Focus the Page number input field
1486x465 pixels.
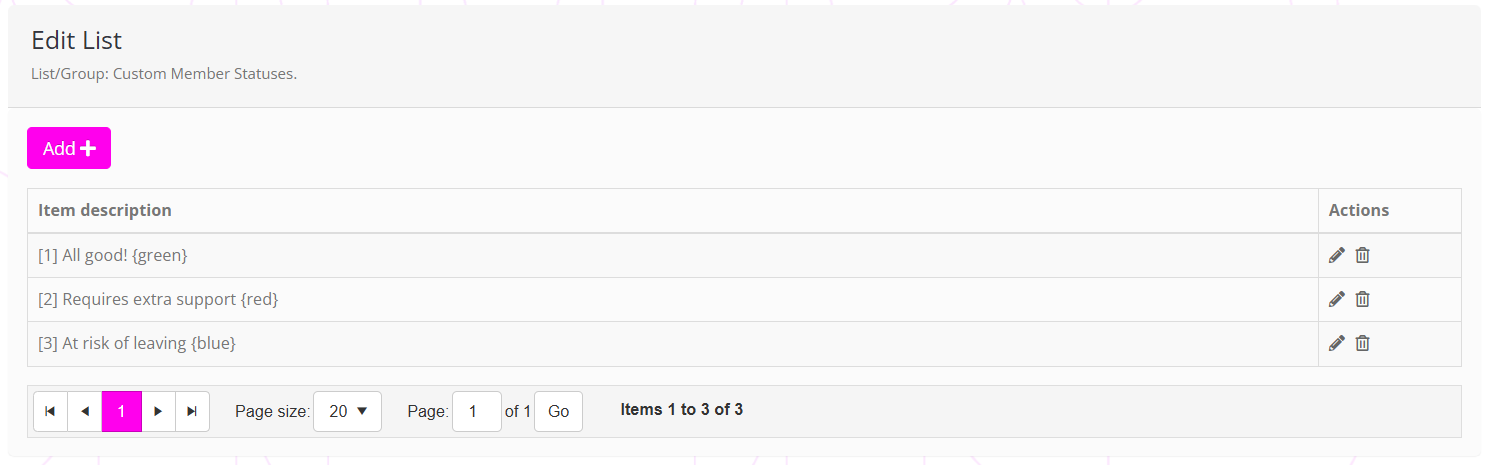click(477, 411)
